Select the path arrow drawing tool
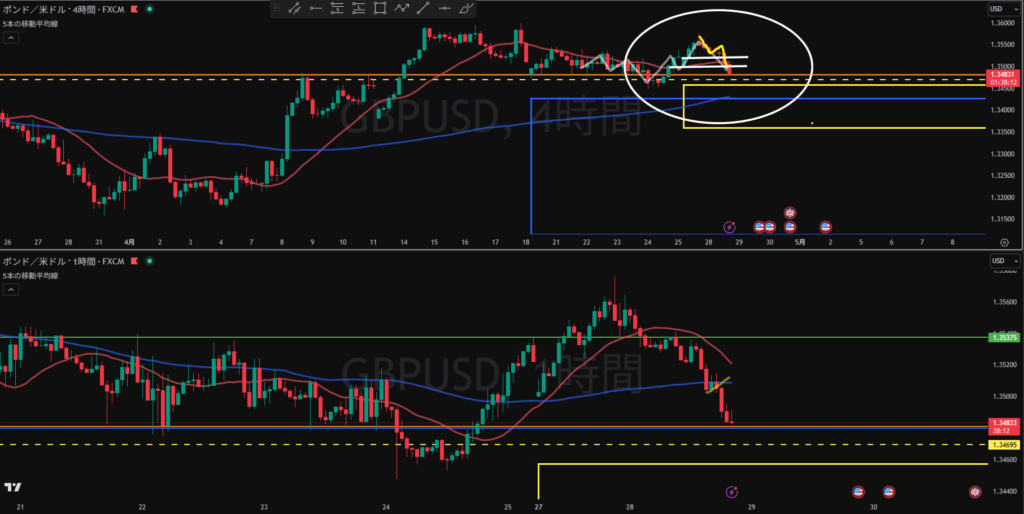This screenshot has height=514, width=1024. click(401, 8)
